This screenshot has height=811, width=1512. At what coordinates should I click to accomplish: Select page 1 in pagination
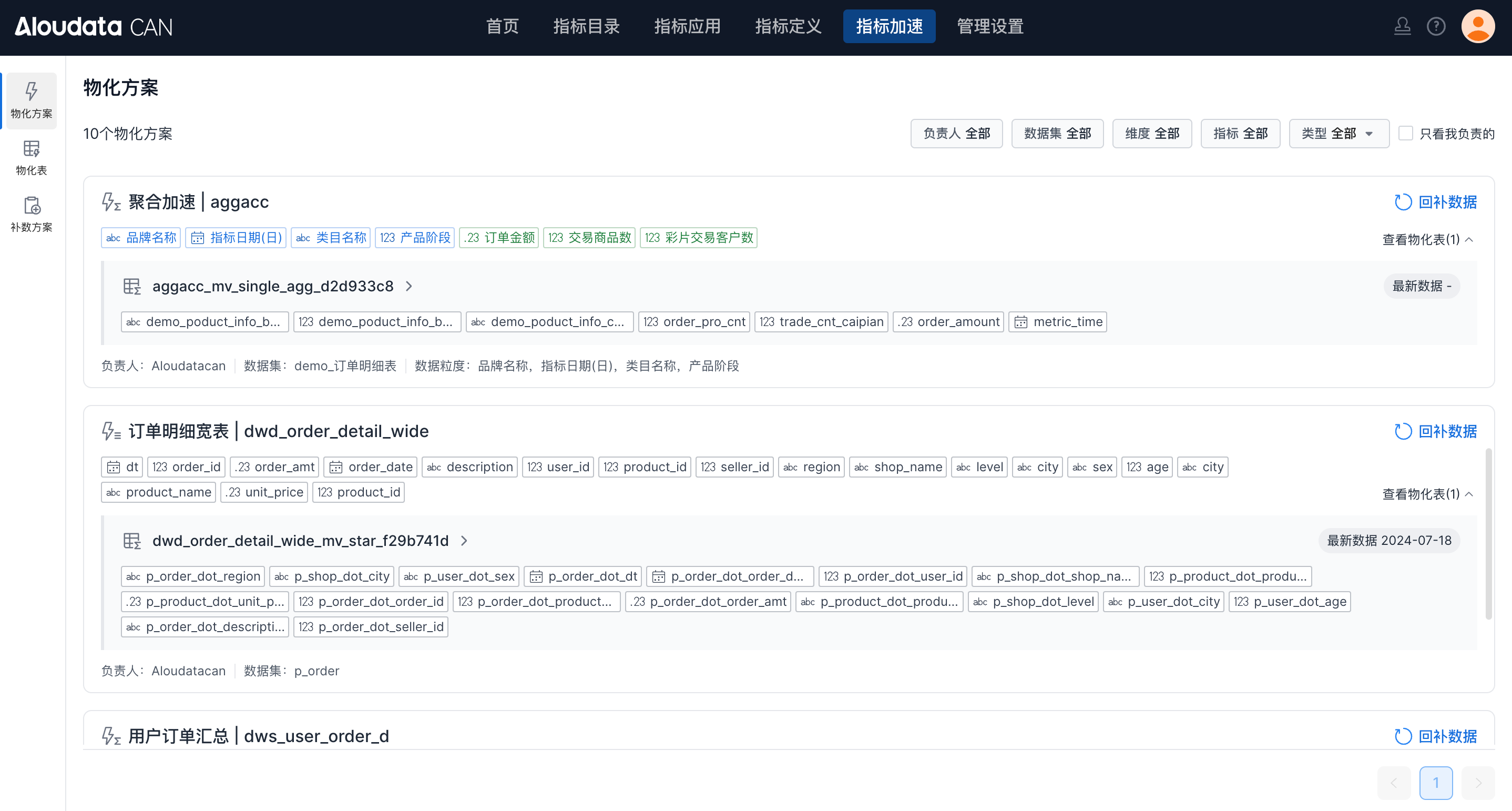click(x=1436, y=782)
